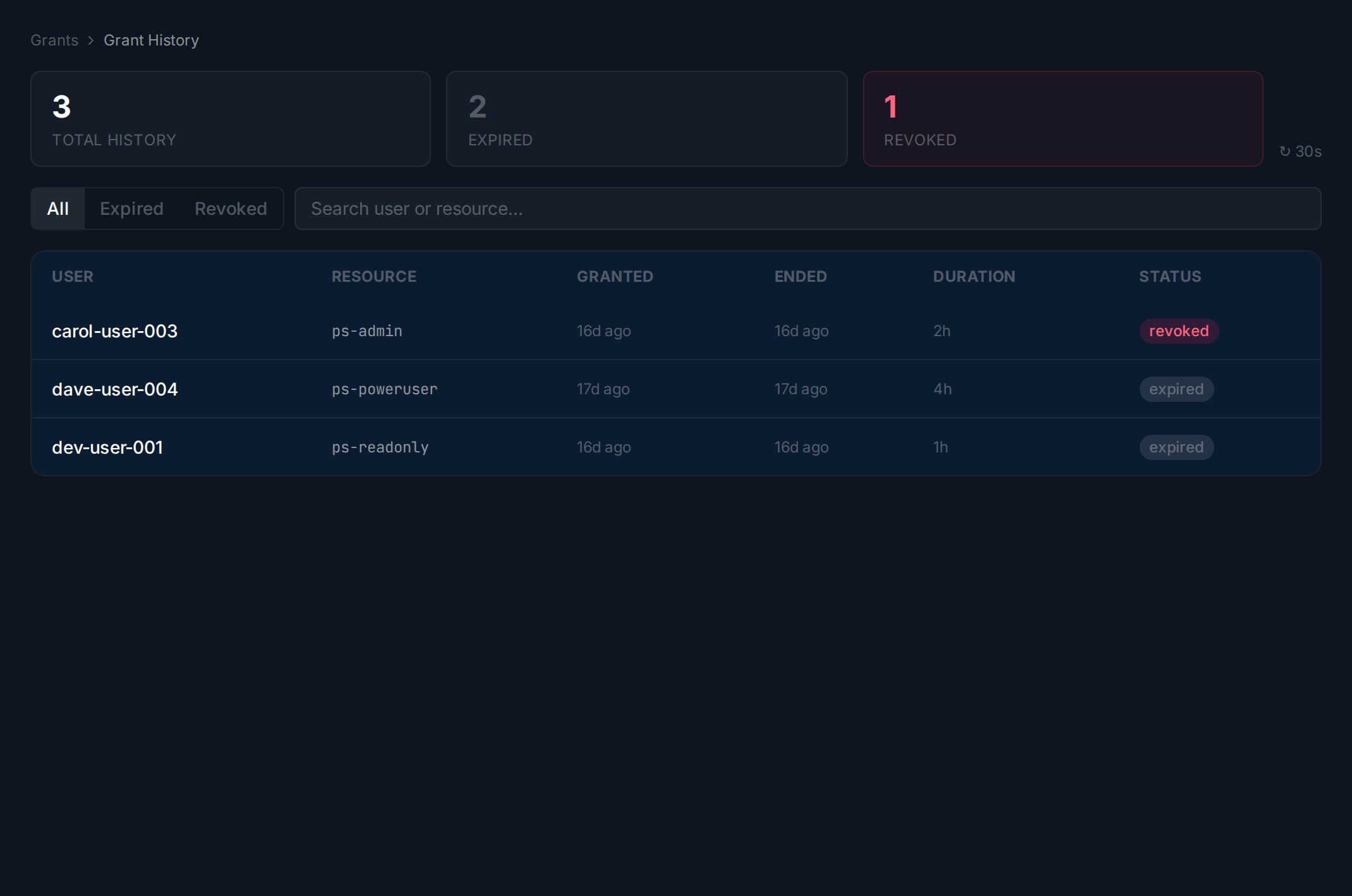Click the expired badge in dev-user-001 row
1352x896 pixels.
1176,447
